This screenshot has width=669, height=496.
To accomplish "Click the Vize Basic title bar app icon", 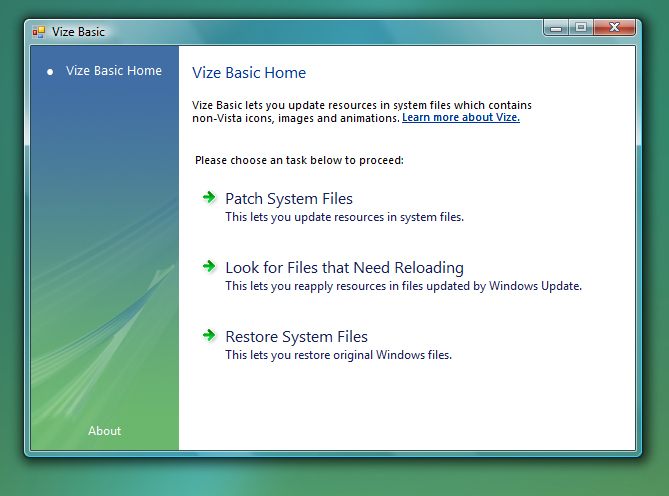I will point(39,32).
